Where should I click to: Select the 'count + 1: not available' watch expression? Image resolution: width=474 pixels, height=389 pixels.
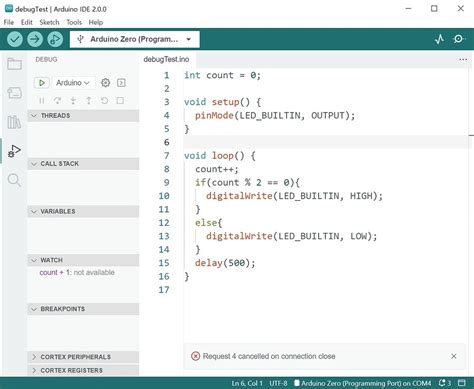coord(77,272)
